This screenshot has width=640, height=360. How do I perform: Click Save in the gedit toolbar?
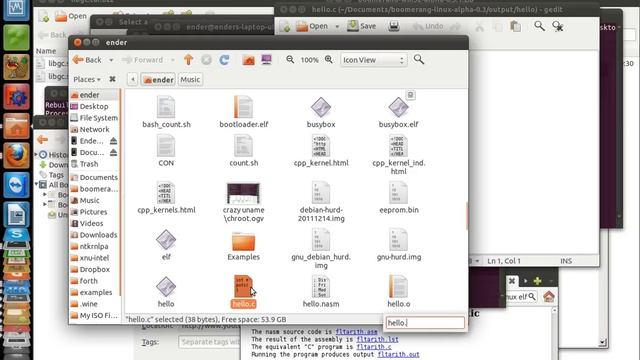pos(362,26)
